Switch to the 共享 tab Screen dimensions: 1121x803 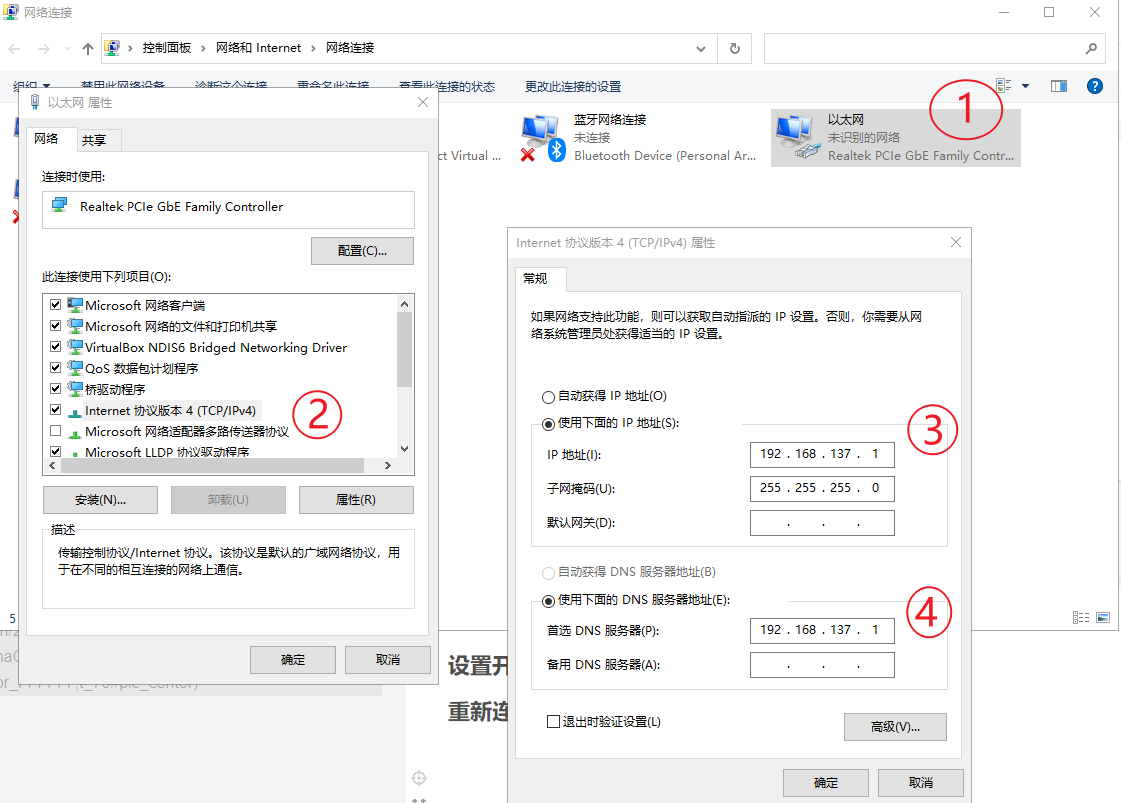click(96, 139)
